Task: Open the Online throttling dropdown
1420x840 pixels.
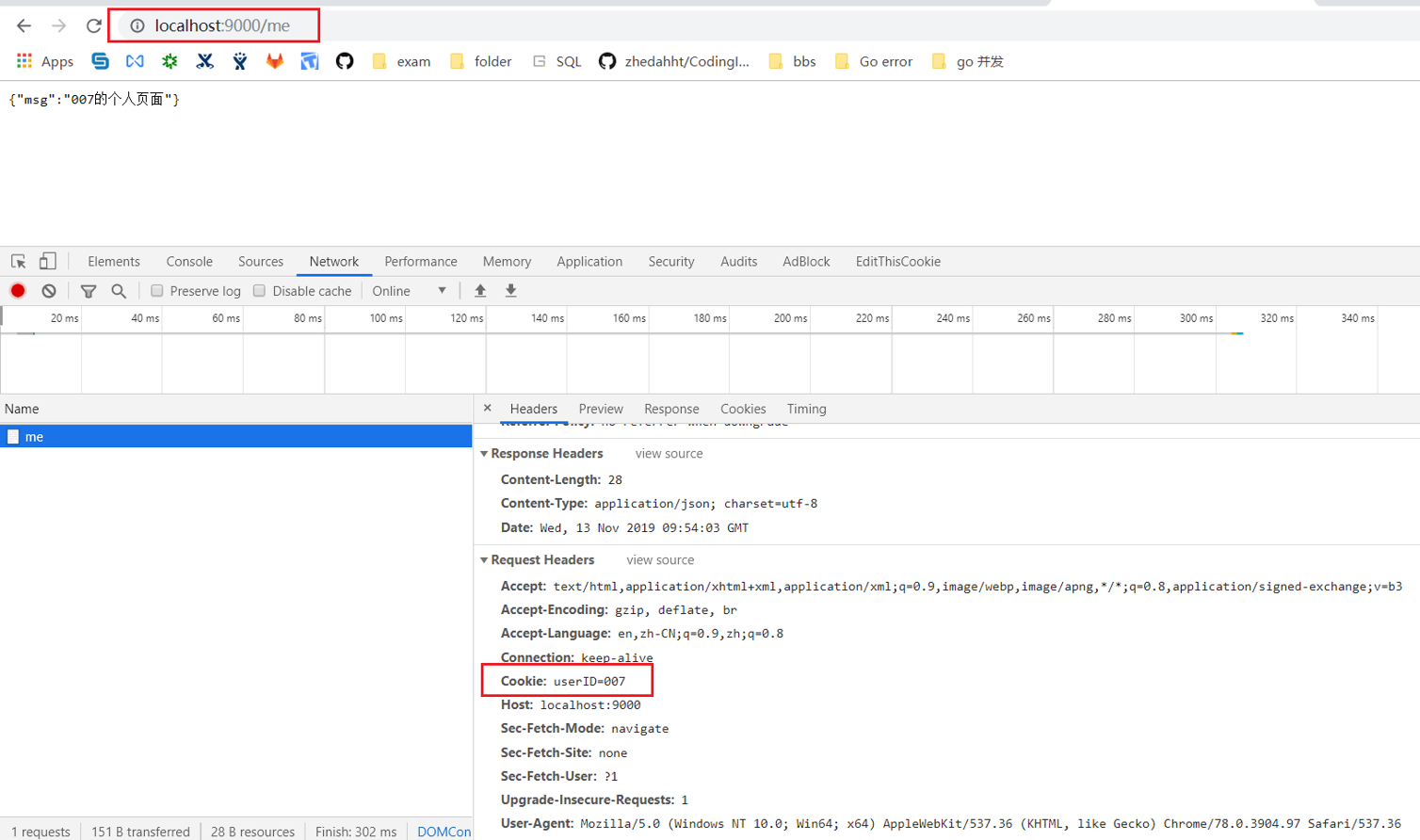Action: click(410, 291)
